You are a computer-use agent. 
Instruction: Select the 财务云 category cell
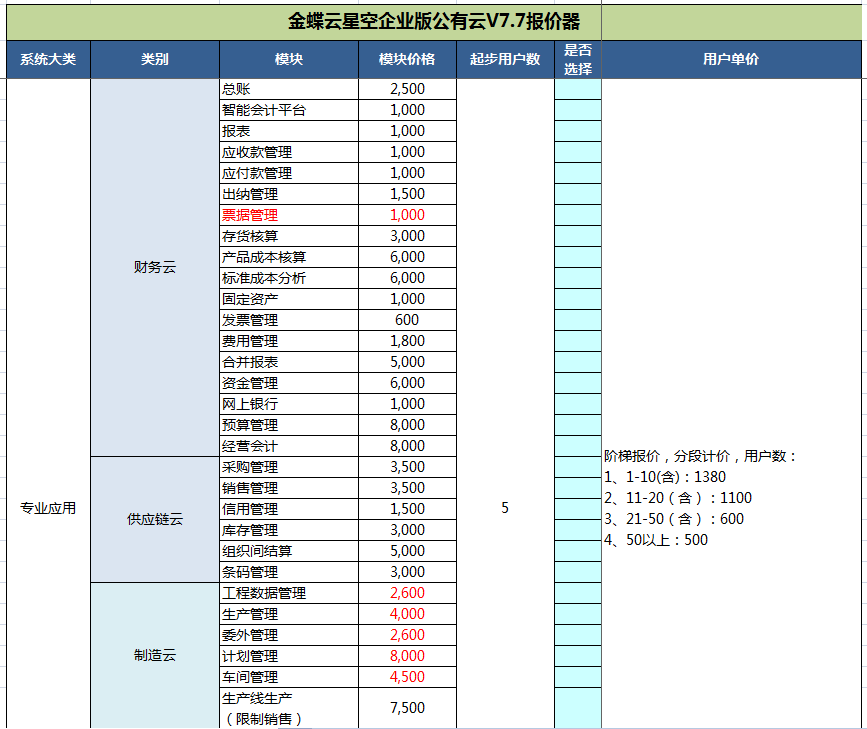coord(155,267)
